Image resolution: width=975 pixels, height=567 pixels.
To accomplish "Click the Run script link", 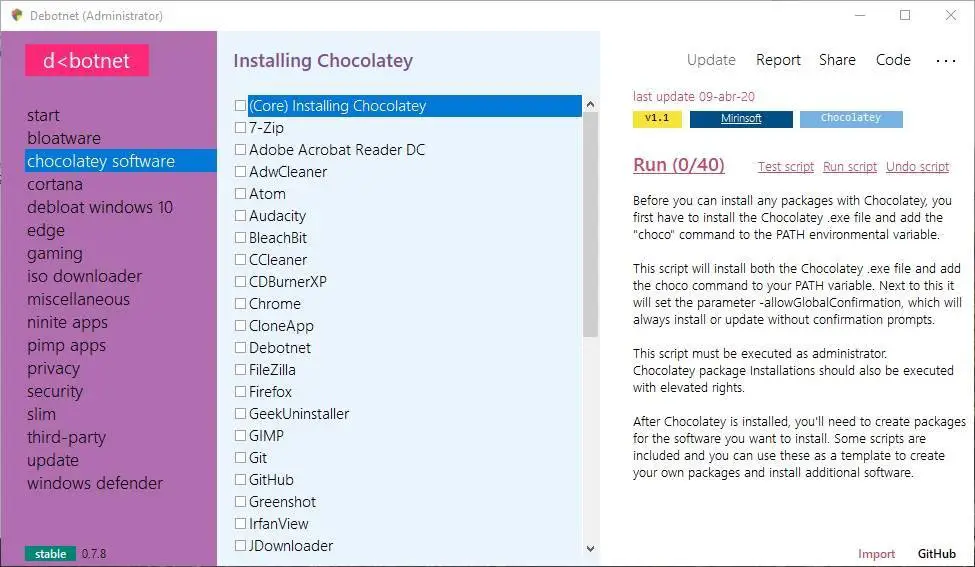I will pyautogui.click(x=849, y=167).
